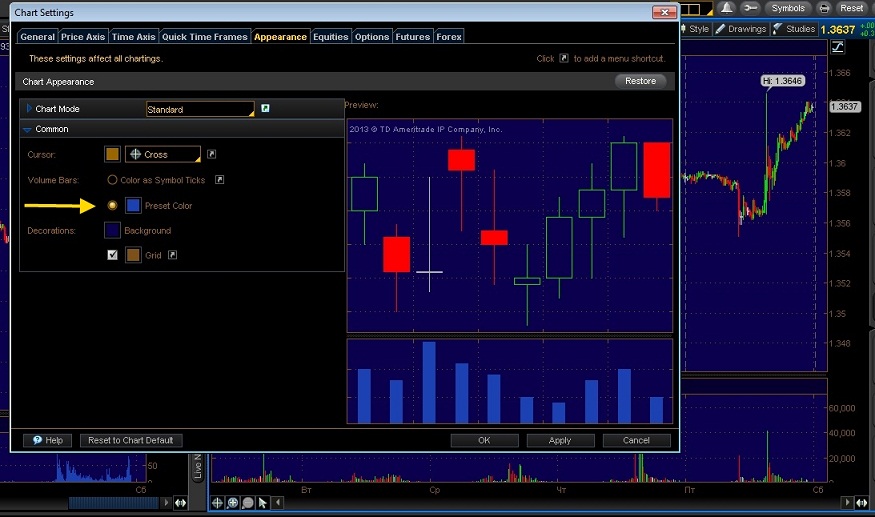
Task: Toggle the Grid checkbox
Action: (113, 255)
